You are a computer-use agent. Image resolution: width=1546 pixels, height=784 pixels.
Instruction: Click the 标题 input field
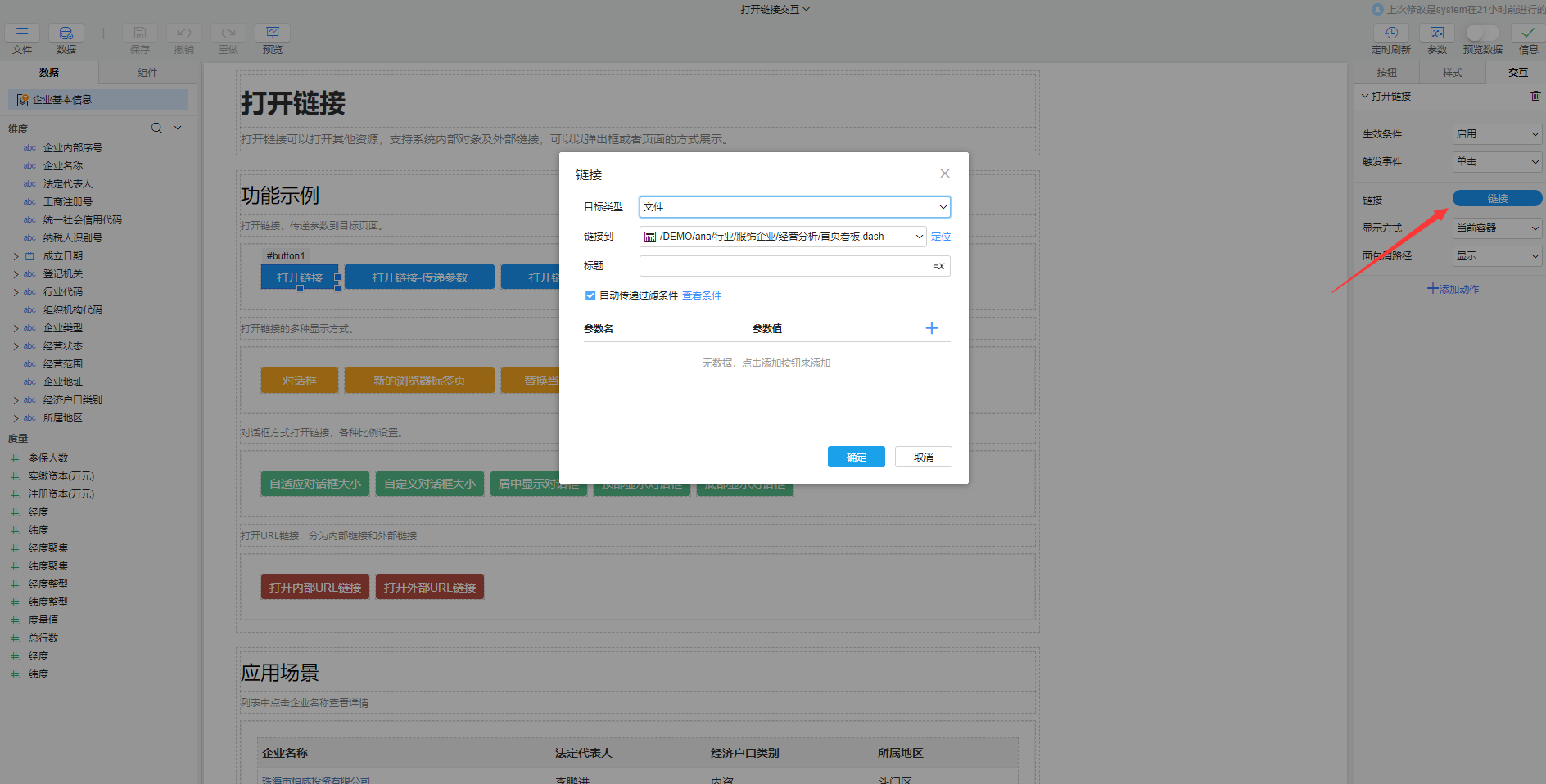coord(784,266)
